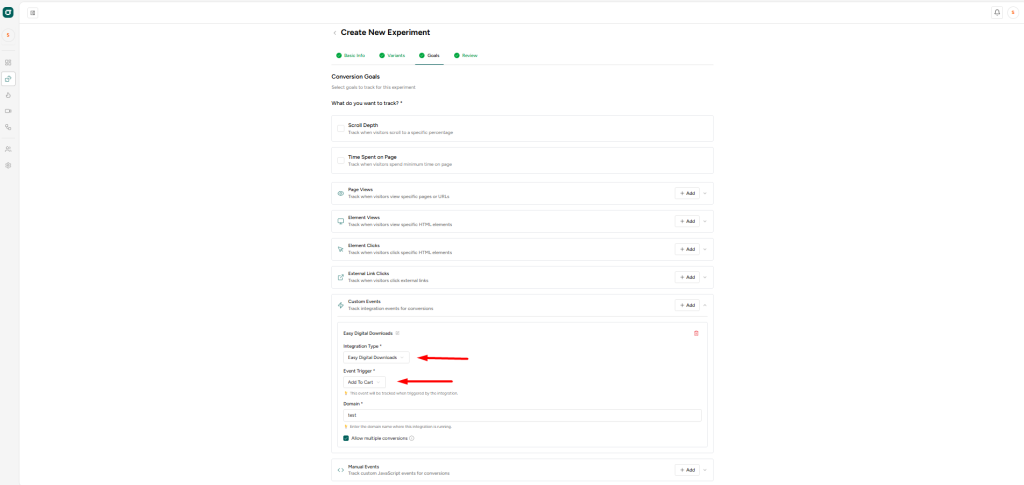Click the monitor icon for Element Views
The width and height of the screenshot is (1024, 485).
pos(340,221)
